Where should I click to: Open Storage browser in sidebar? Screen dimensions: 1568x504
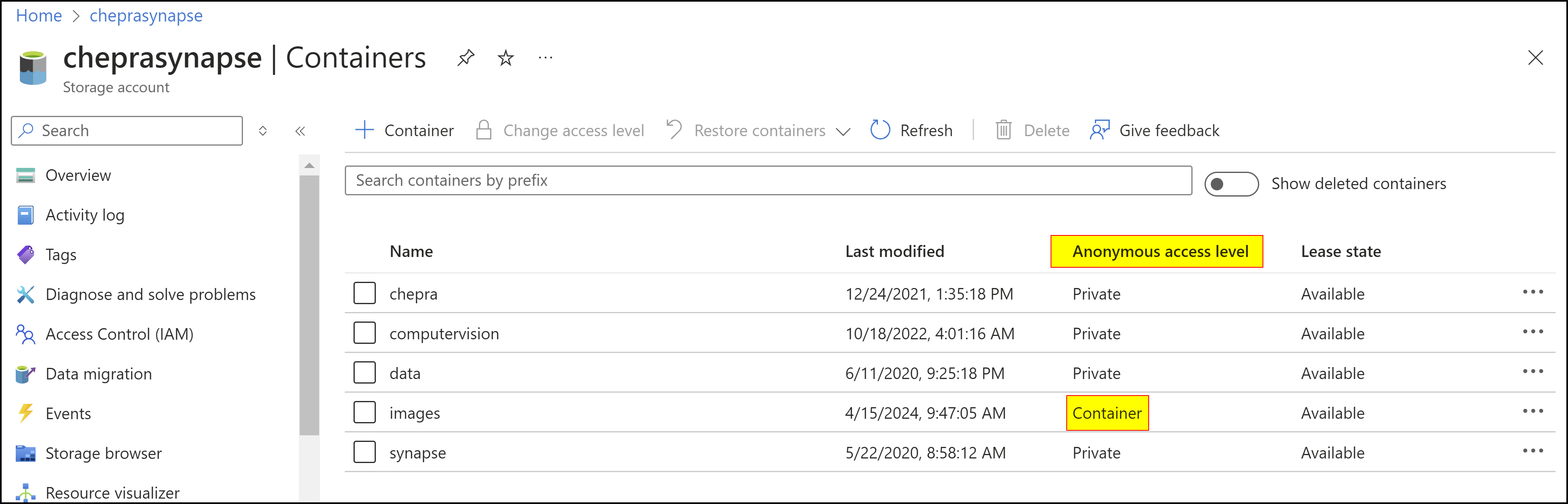click(103, 453)
